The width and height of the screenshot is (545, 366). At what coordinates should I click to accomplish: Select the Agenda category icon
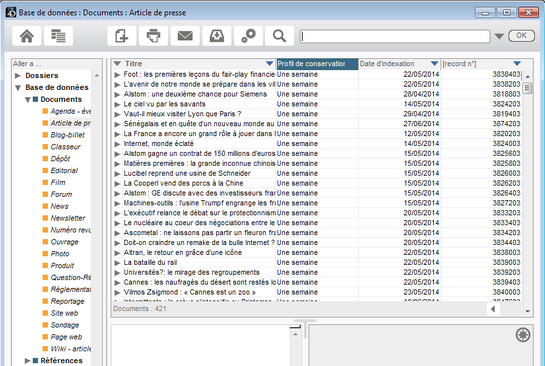tap(45, 111)
